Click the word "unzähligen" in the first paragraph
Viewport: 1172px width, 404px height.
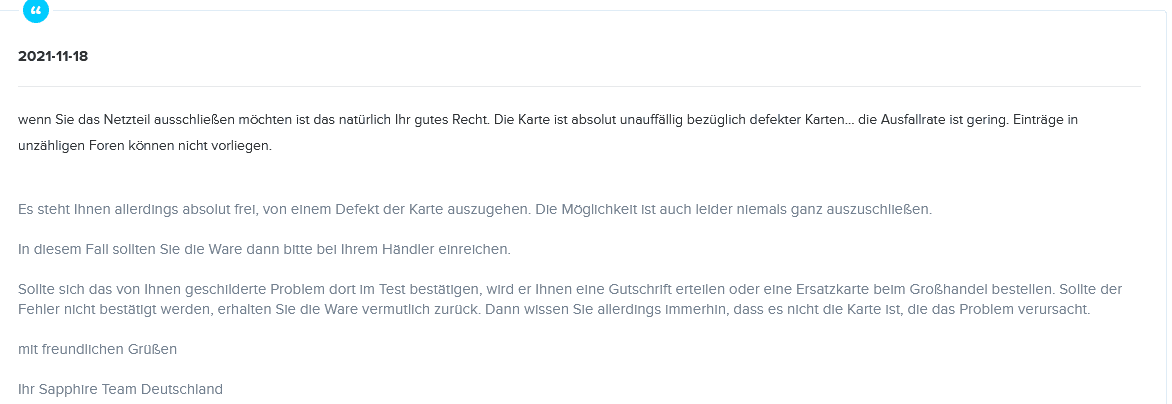pos(49,145)
